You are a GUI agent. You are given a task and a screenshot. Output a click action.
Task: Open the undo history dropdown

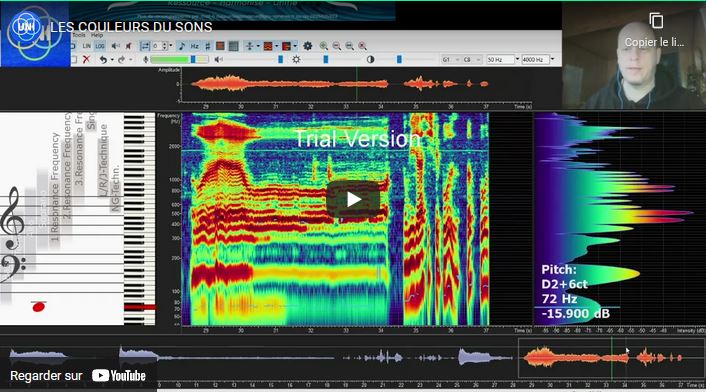[x=112, y=59]
